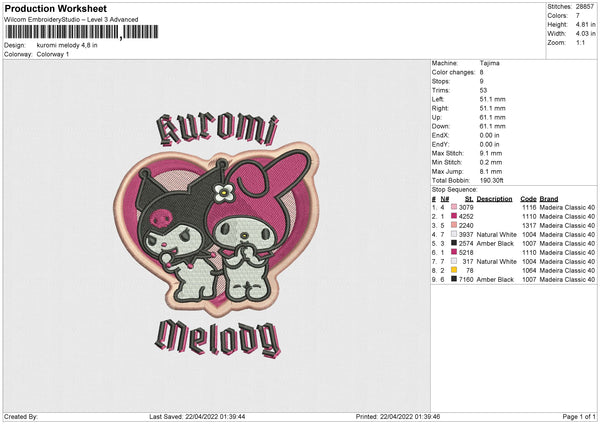The width and height of the screenshot is (600, 424).
Task: Click 'Wilcom EmbroideryStudio – Level 3 Advanced' text
Action: [x=71, y=20]
